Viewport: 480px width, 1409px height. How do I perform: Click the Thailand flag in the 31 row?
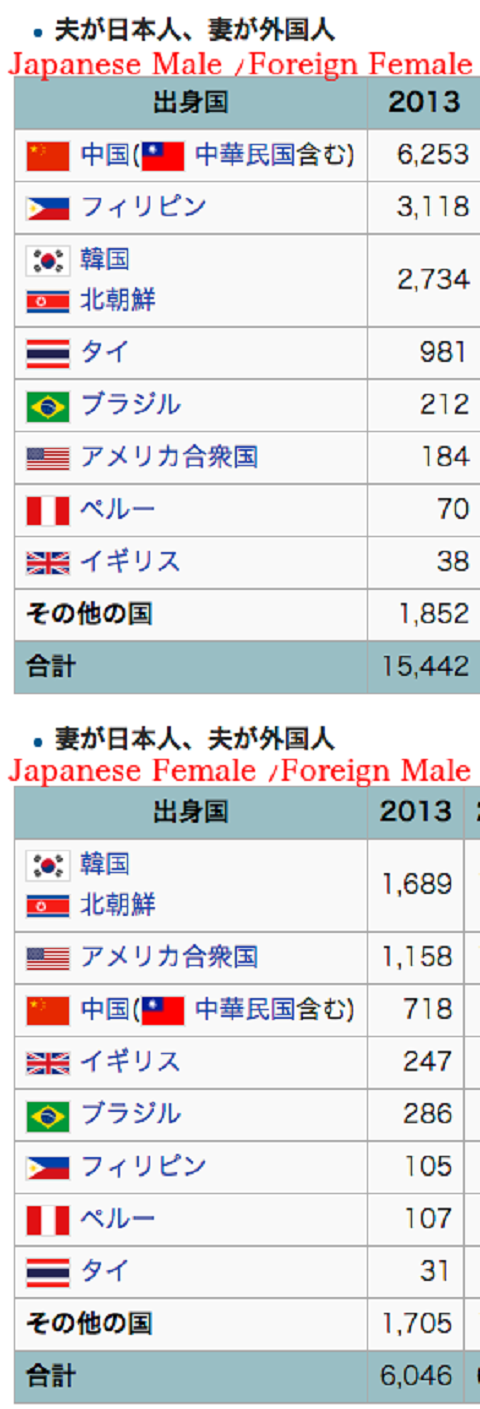[48, 1272]
